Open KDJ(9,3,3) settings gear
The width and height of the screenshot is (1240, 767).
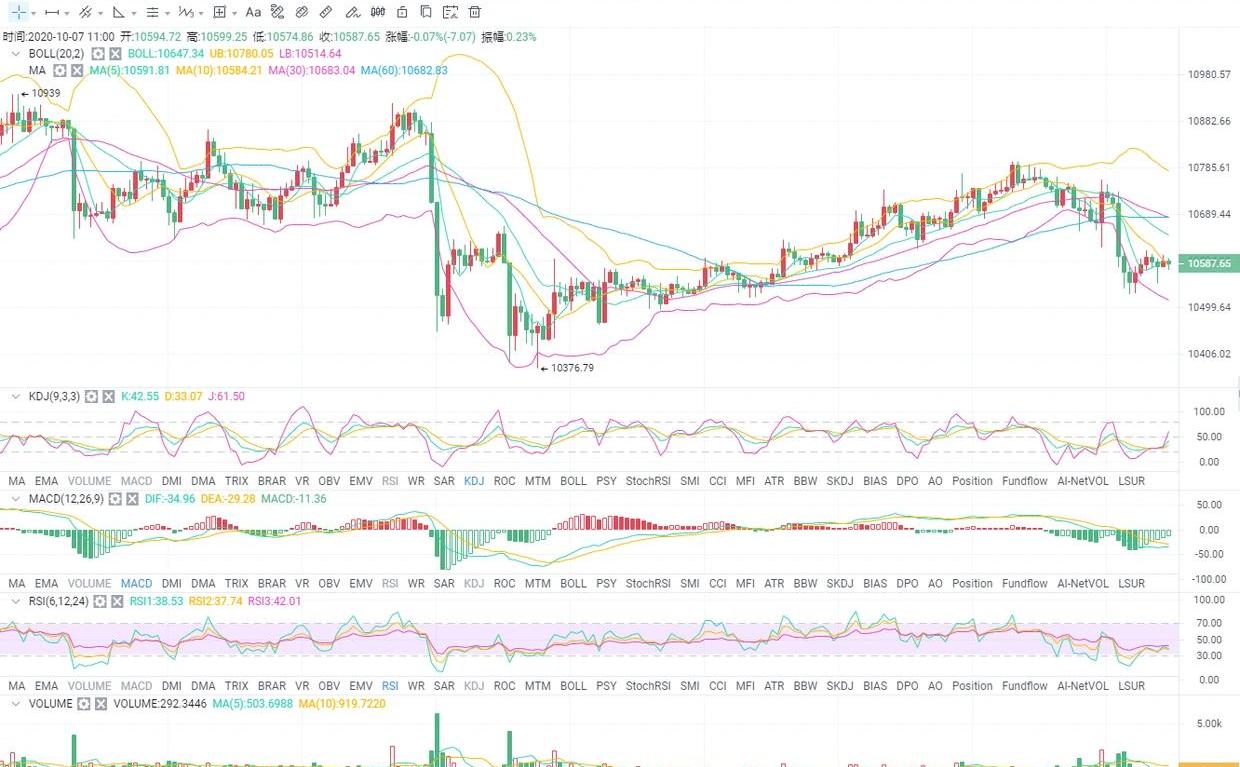92,397
